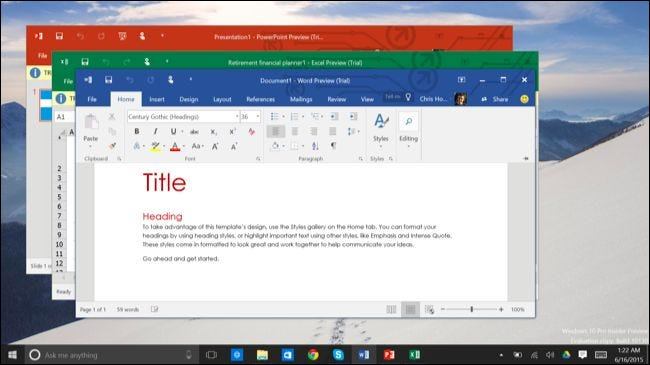Enable align left paragraph alignment
650x365 pixels.
[276, 131]
